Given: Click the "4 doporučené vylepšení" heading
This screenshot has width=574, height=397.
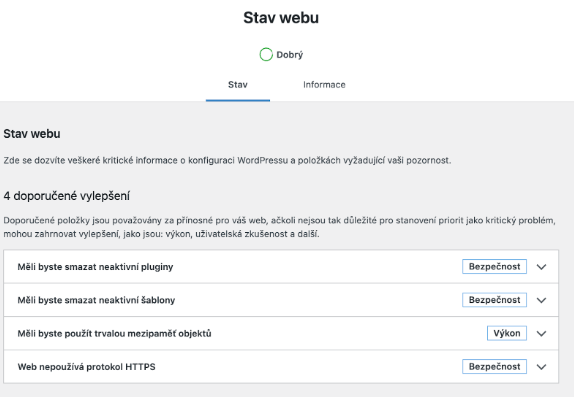Looking at the screenshot, I should (67, 196).
